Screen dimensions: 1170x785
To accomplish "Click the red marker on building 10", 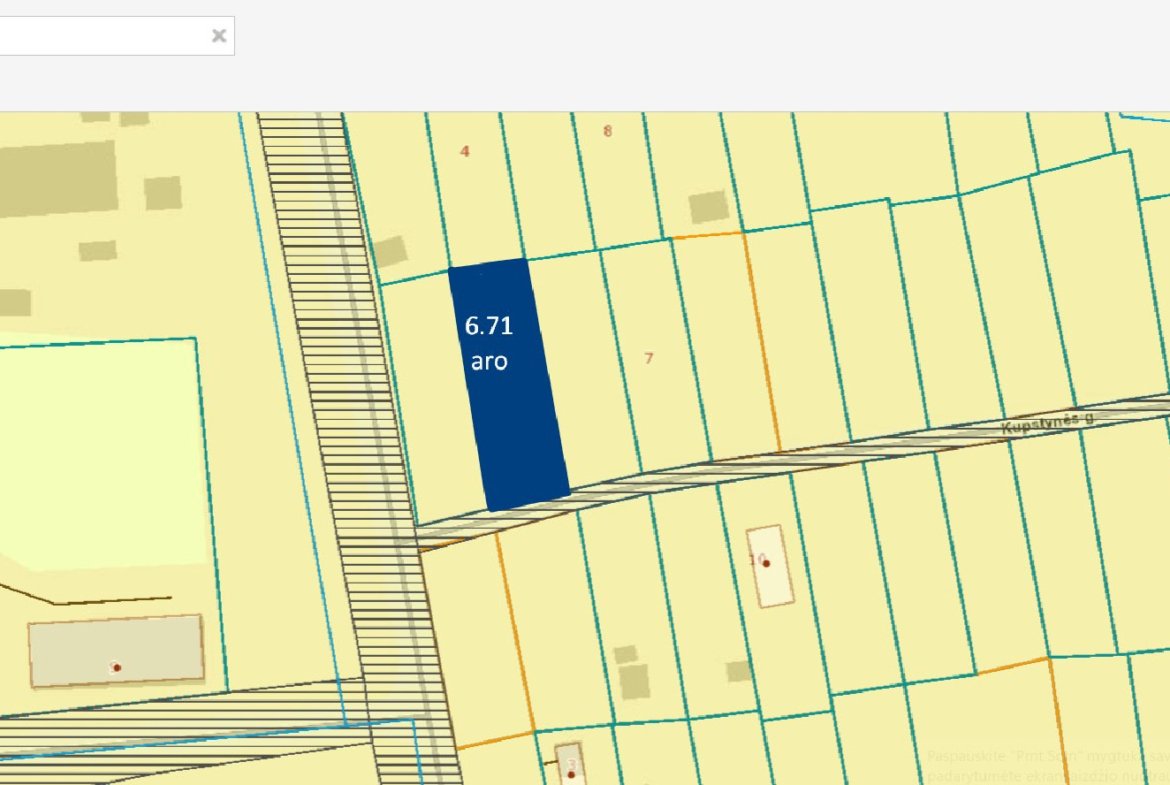I will [x=766, y=564].
